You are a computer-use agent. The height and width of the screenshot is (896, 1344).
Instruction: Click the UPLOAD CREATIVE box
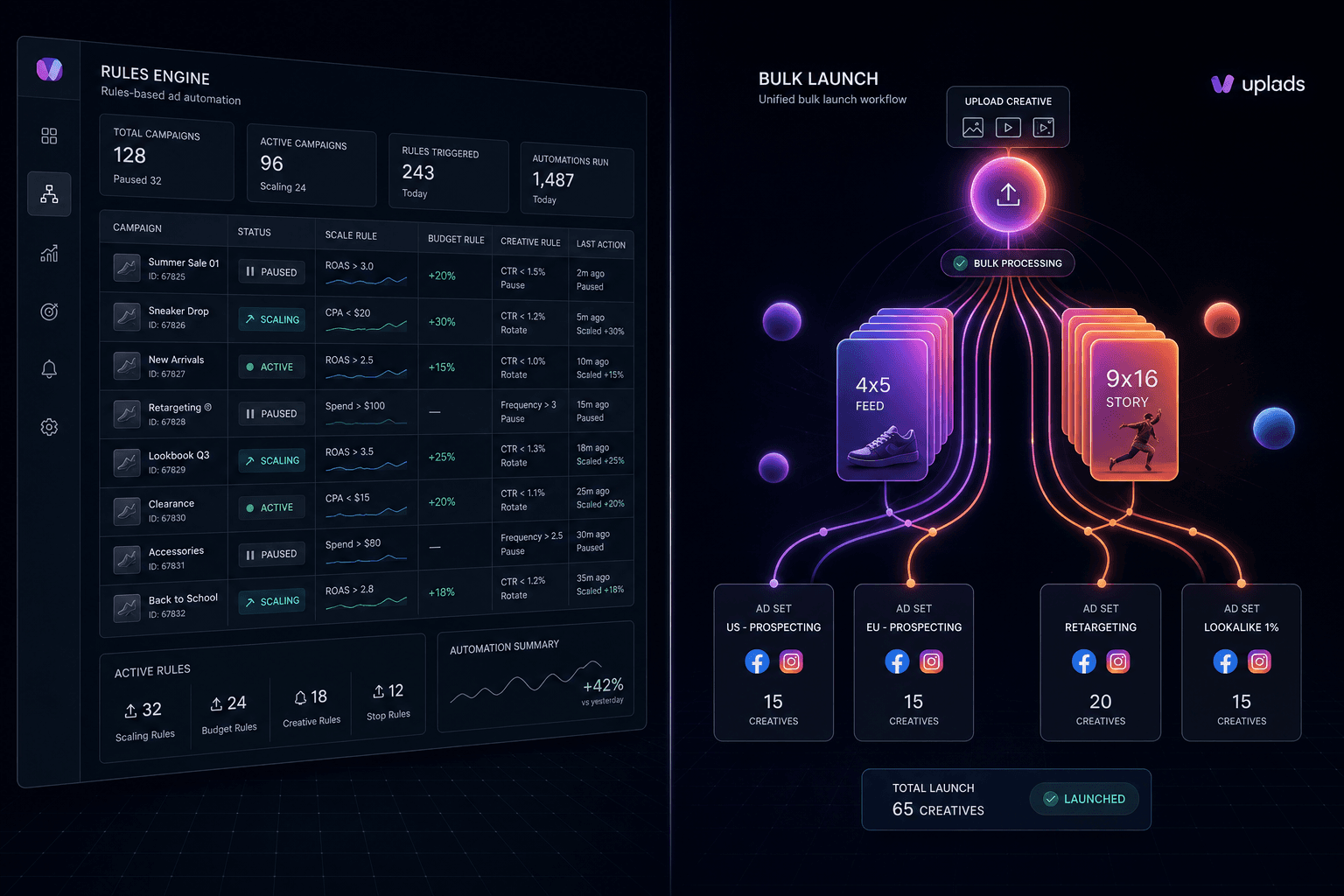click(x=1008, y=116)
